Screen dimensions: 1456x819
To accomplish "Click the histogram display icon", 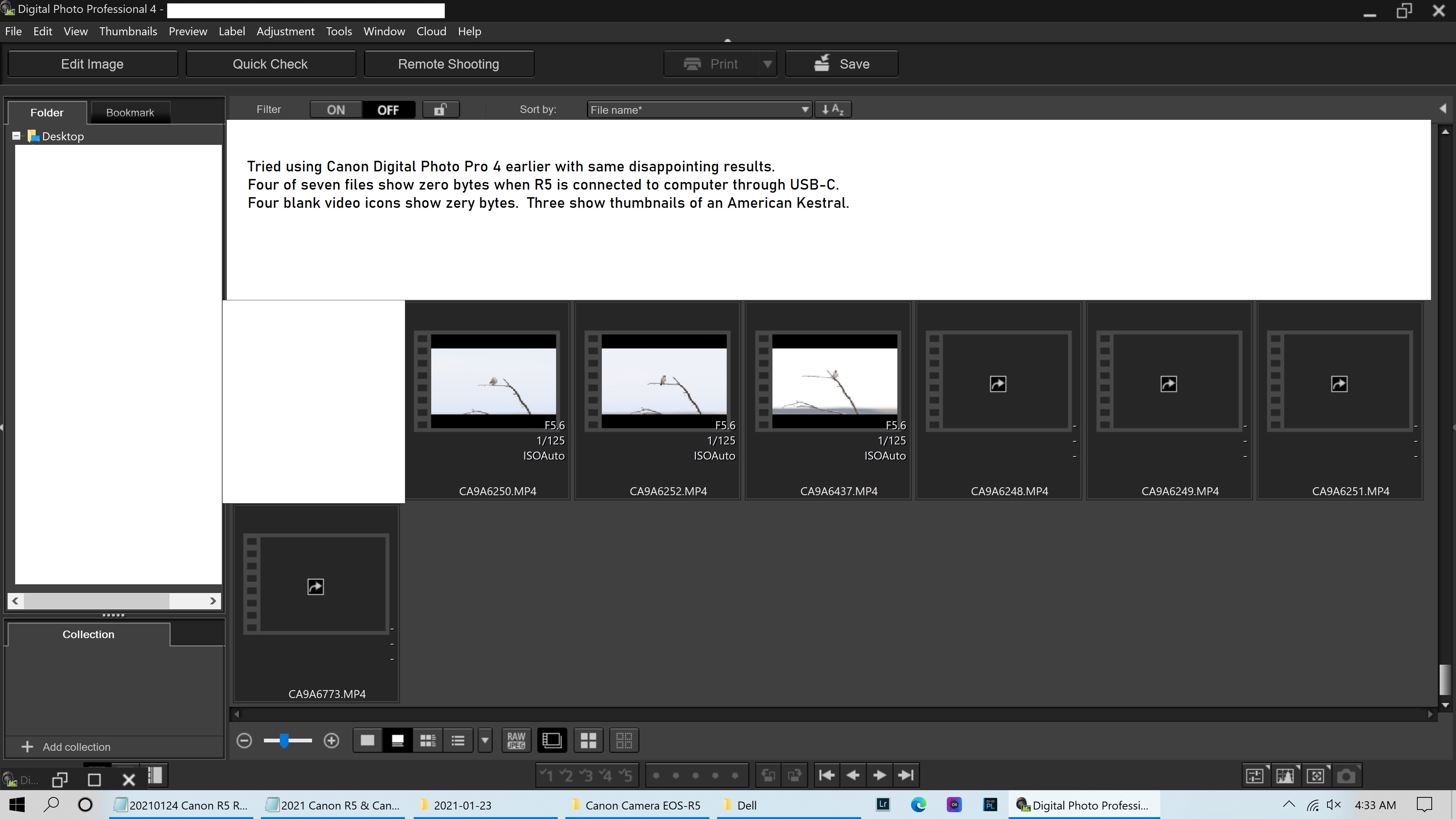I will (1285, 775).
